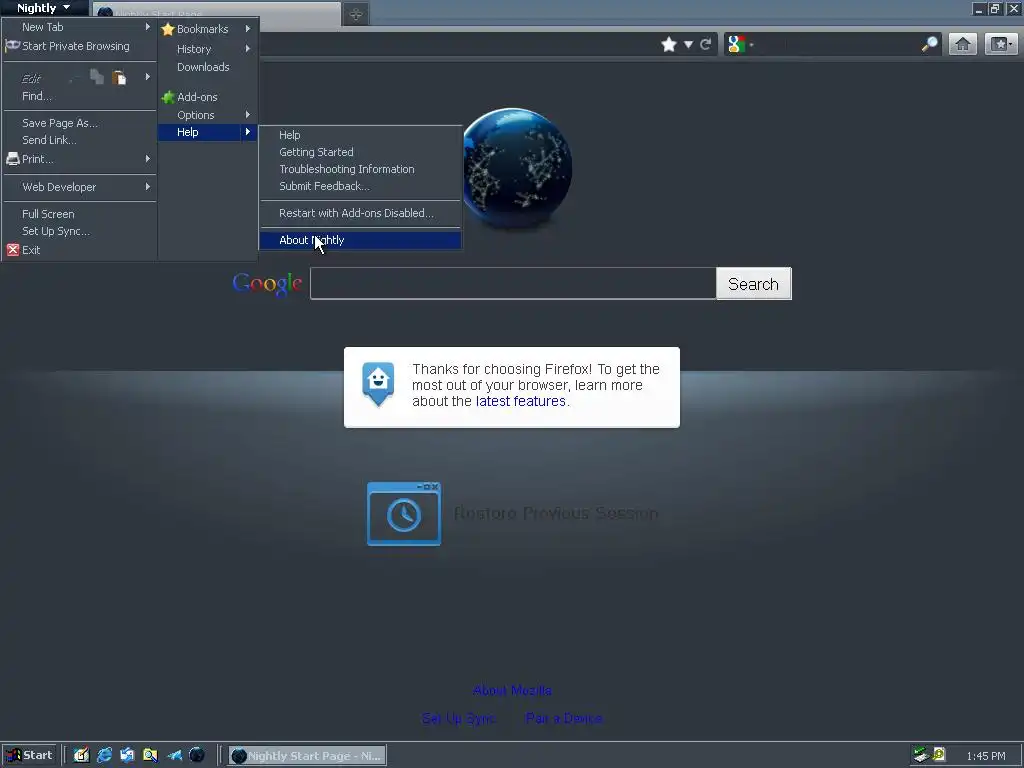Choose Getting Started item
The image size is (1024, 768).
tap(360, 152)
